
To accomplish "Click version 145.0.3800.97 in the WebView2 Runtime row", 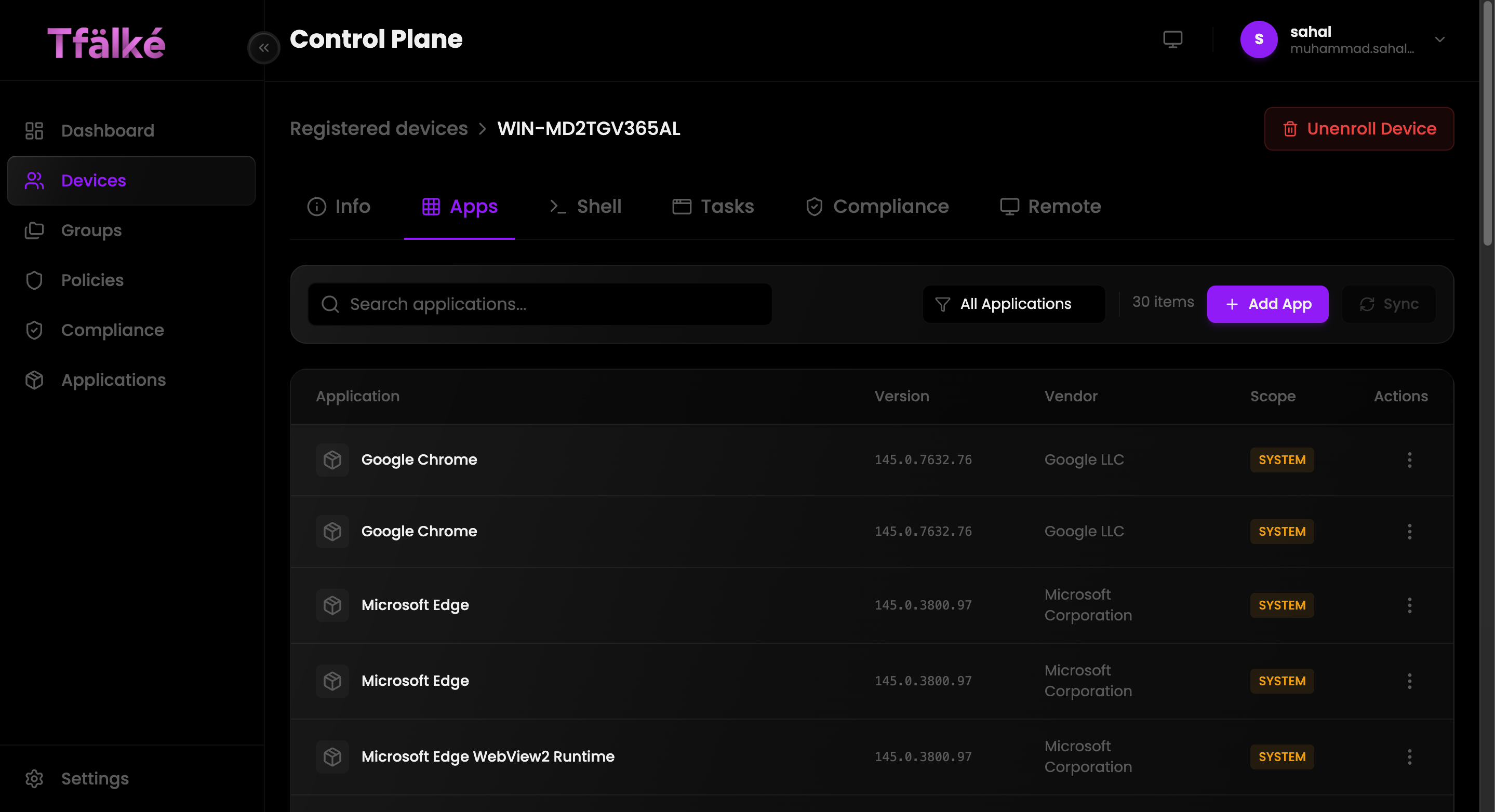I will [x=923, y=757].
